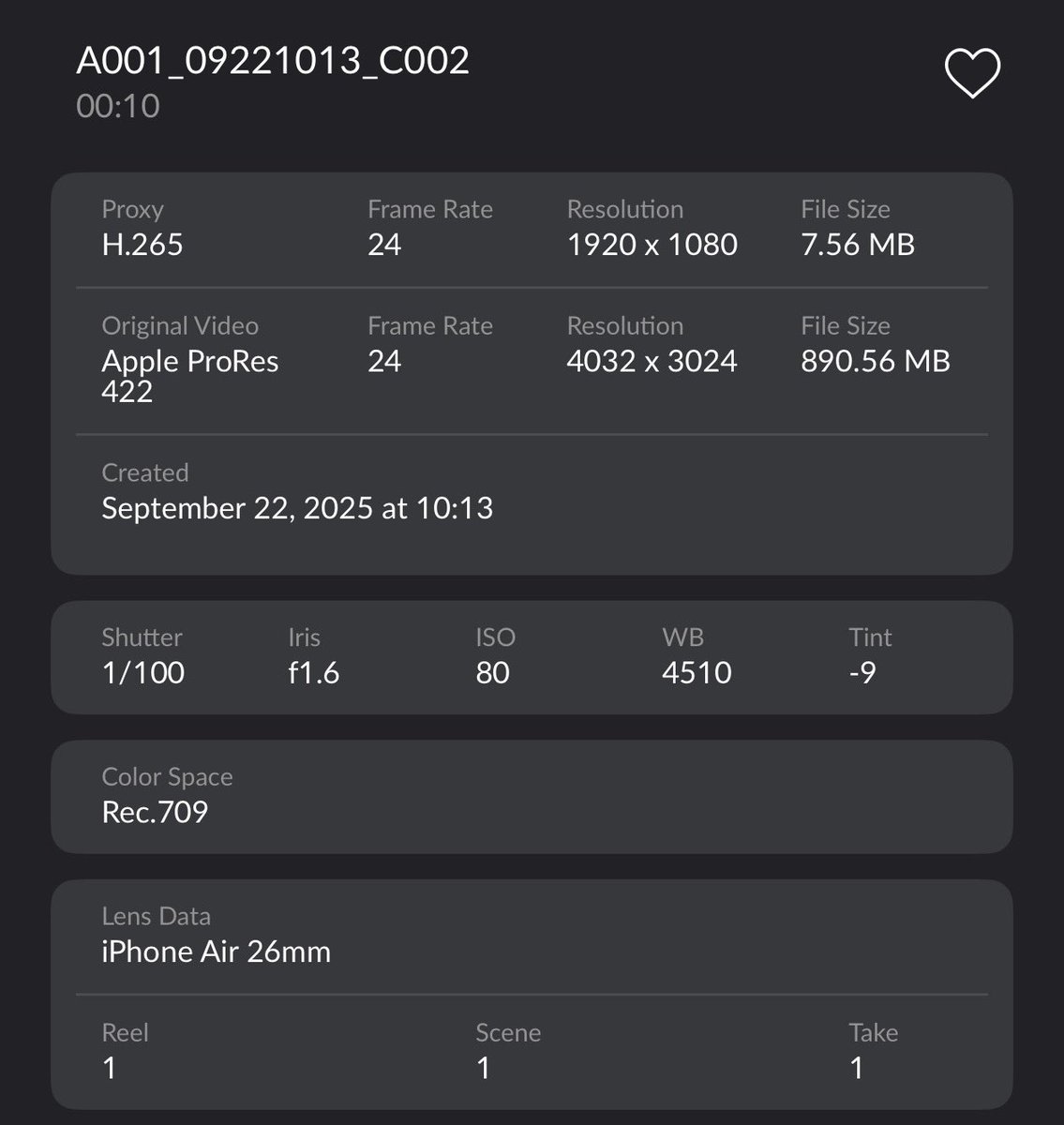
Task: Tap the ISO value 80
Action: [x=493, y=673]
